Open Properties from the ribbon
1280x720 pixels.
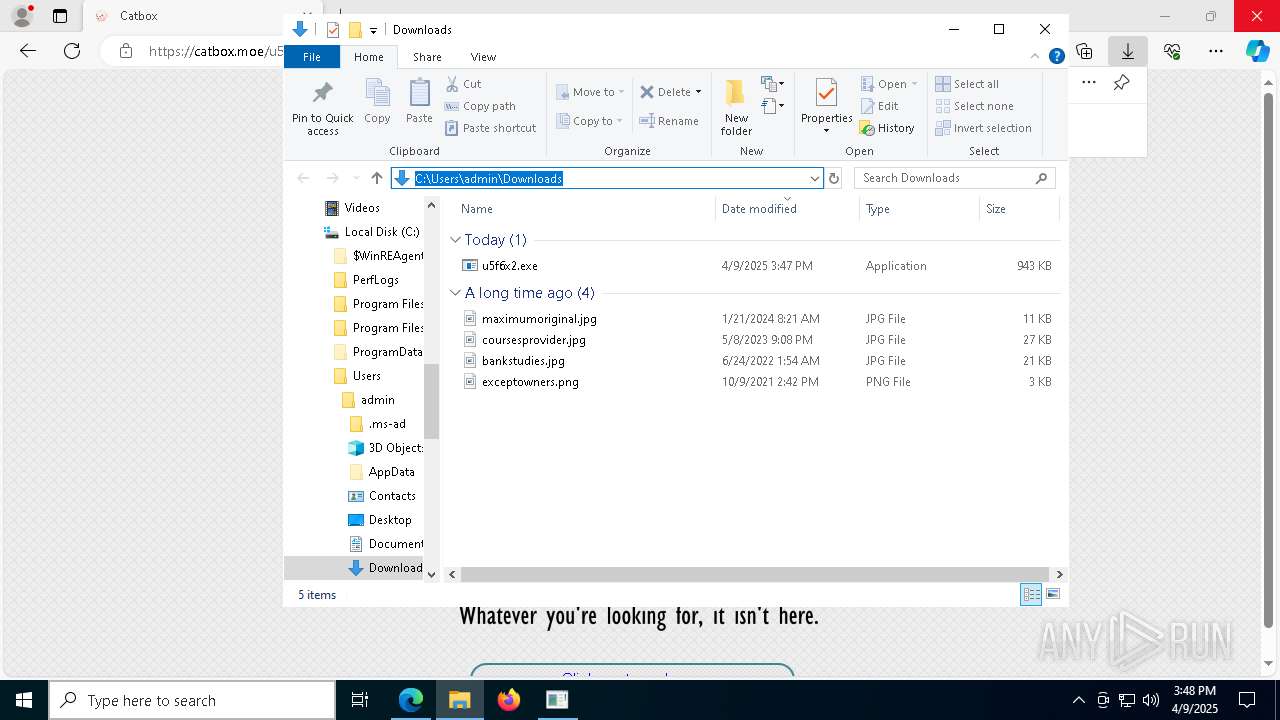[x=826, y=106]
